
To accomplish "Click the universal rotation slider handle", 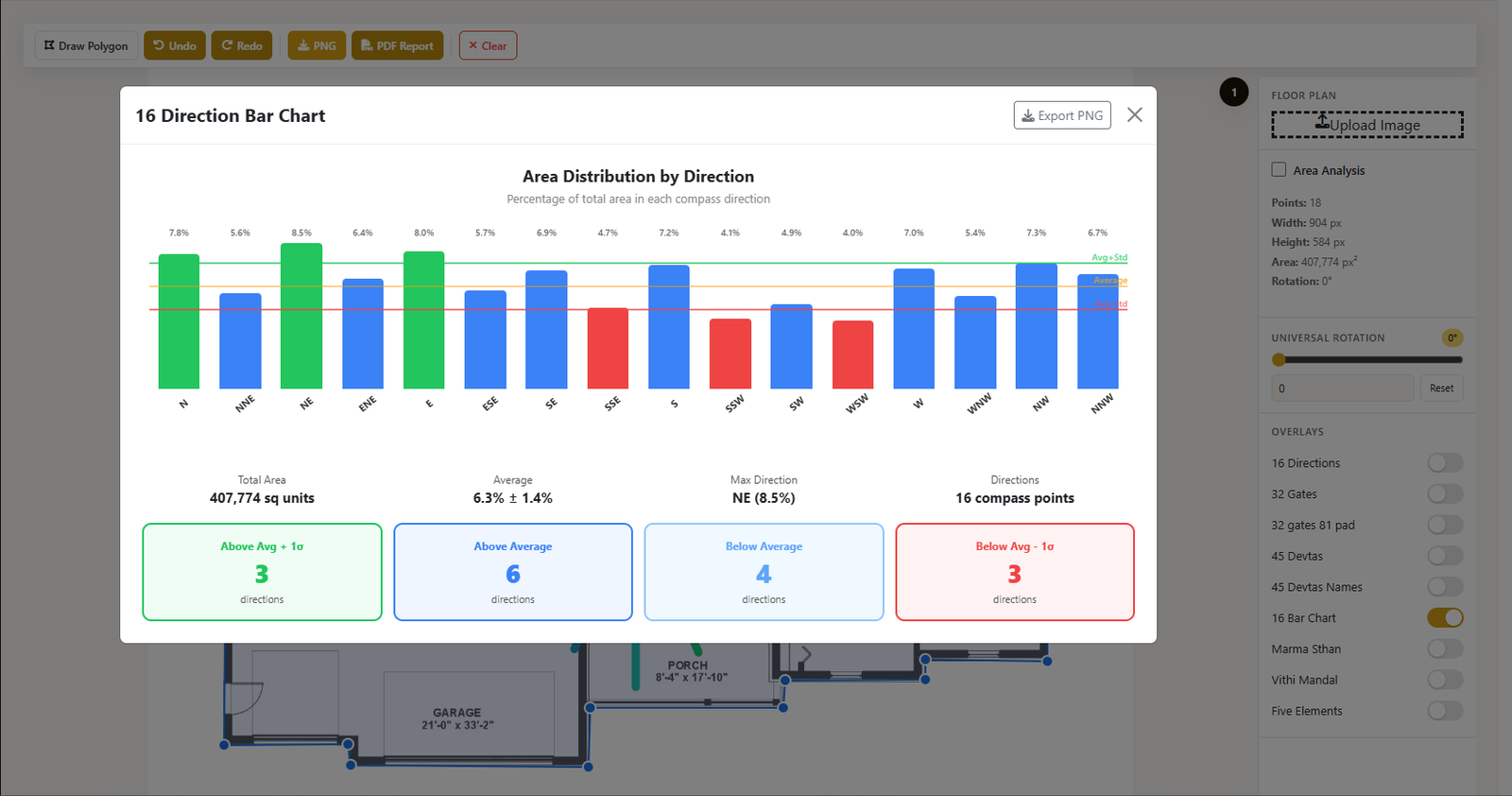I will [1279, 359].
